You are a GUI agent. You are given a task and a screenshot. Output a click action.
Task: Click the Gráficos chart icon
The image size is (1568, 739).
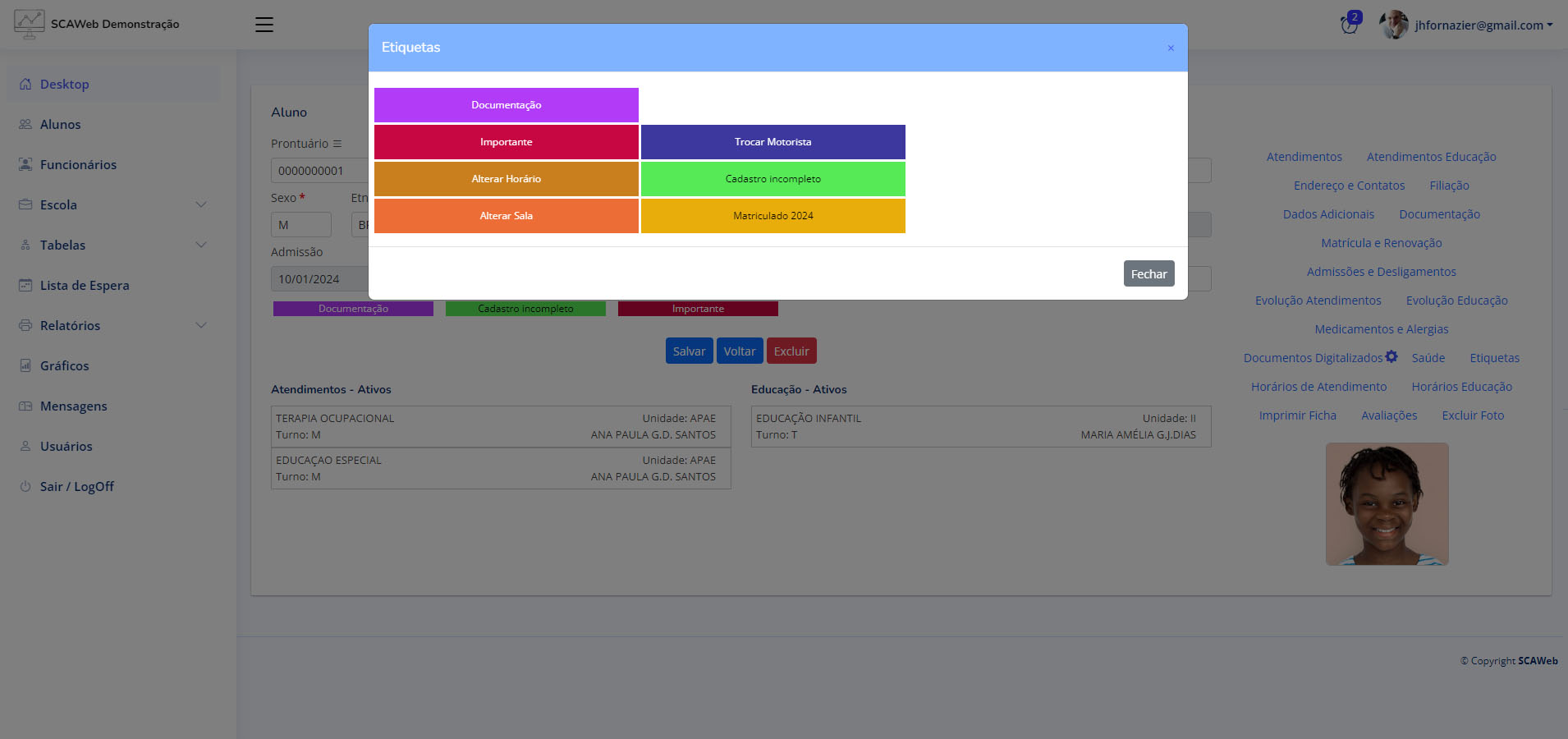[25, 366]
